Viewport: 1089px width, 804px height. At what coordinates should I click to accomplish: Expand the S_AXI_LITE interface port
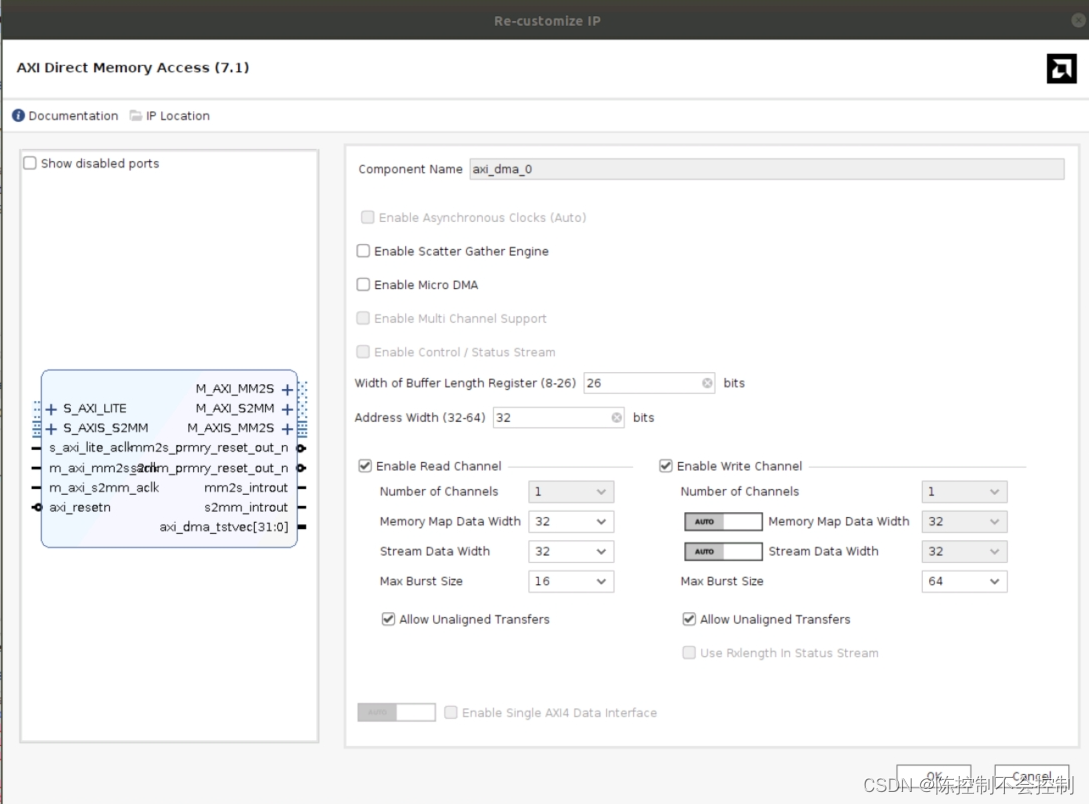coord(51,408)
